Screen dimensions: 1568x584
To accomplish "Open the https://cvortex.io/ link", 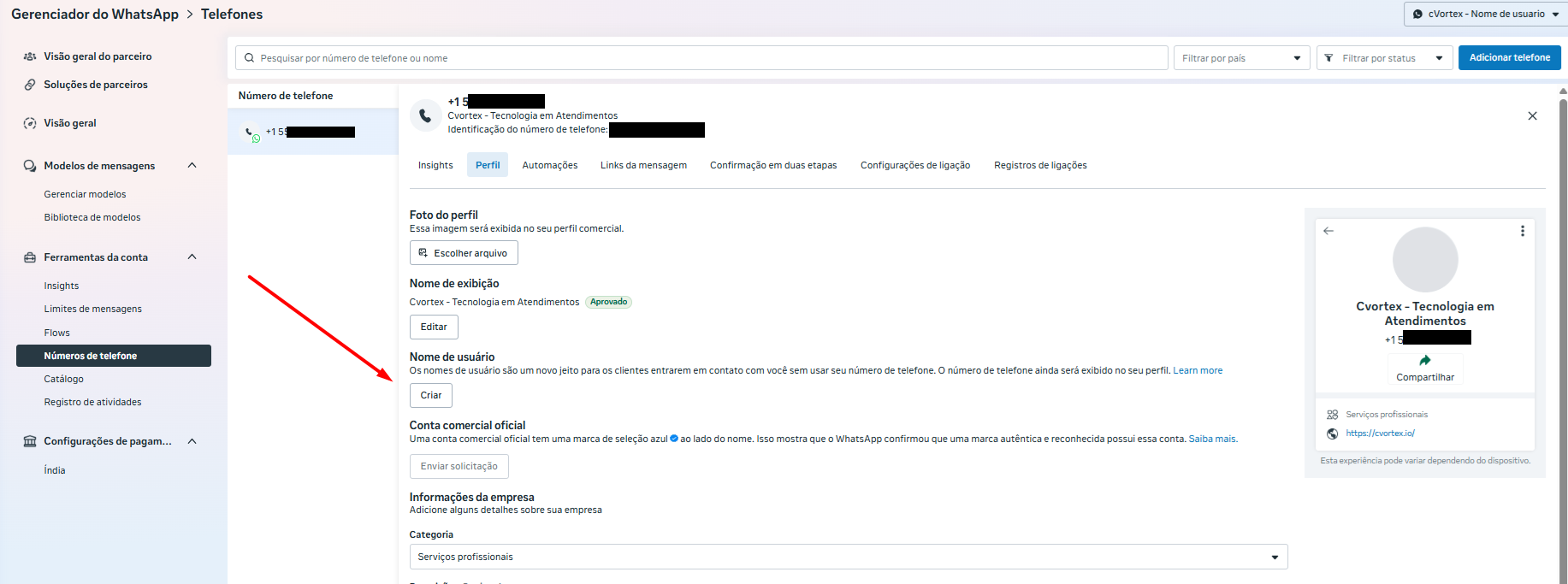I will 1380,434.
